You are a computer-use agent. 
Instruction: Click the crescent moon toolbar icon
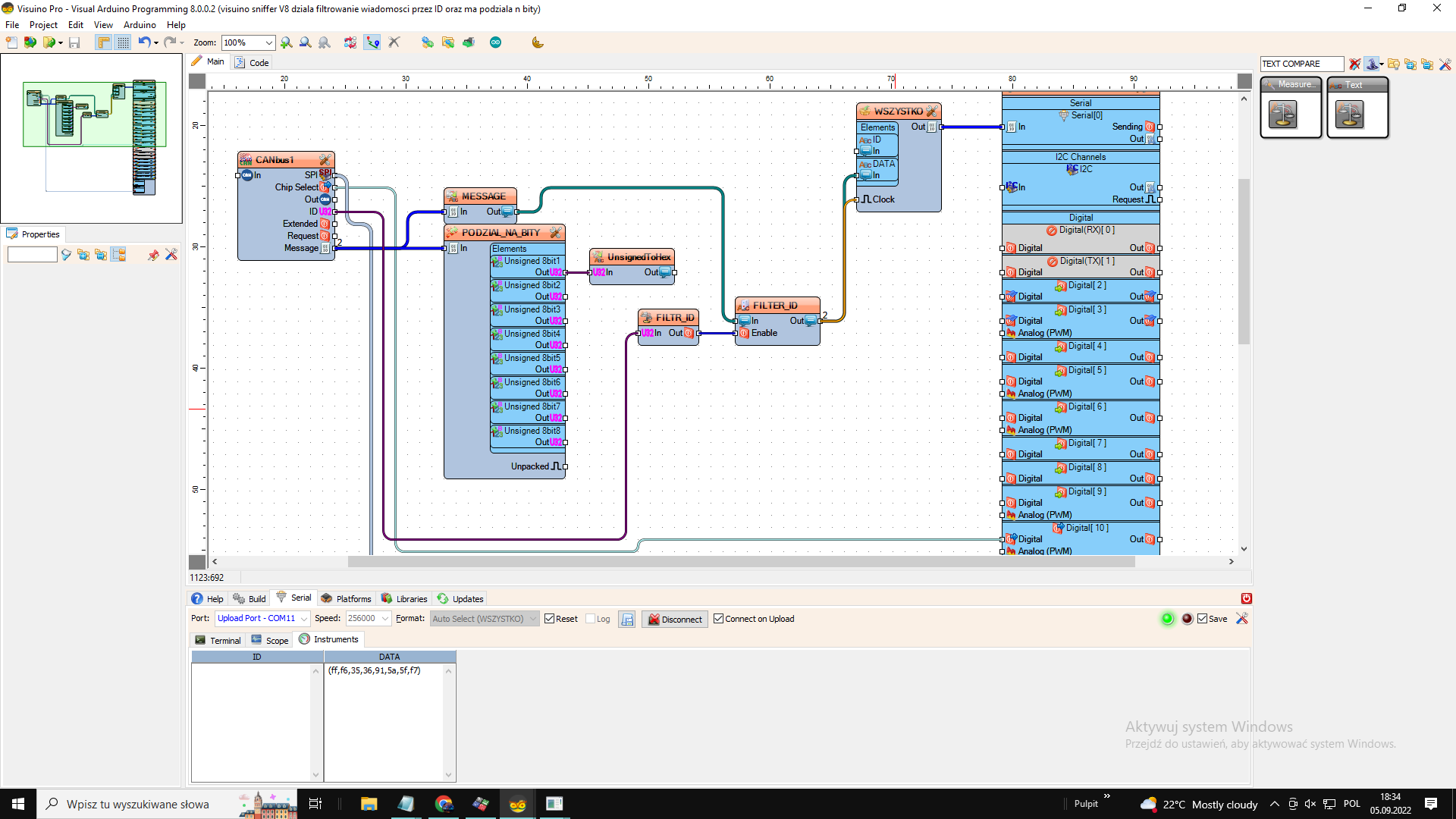pyautogui.click(x=538, y=42)
